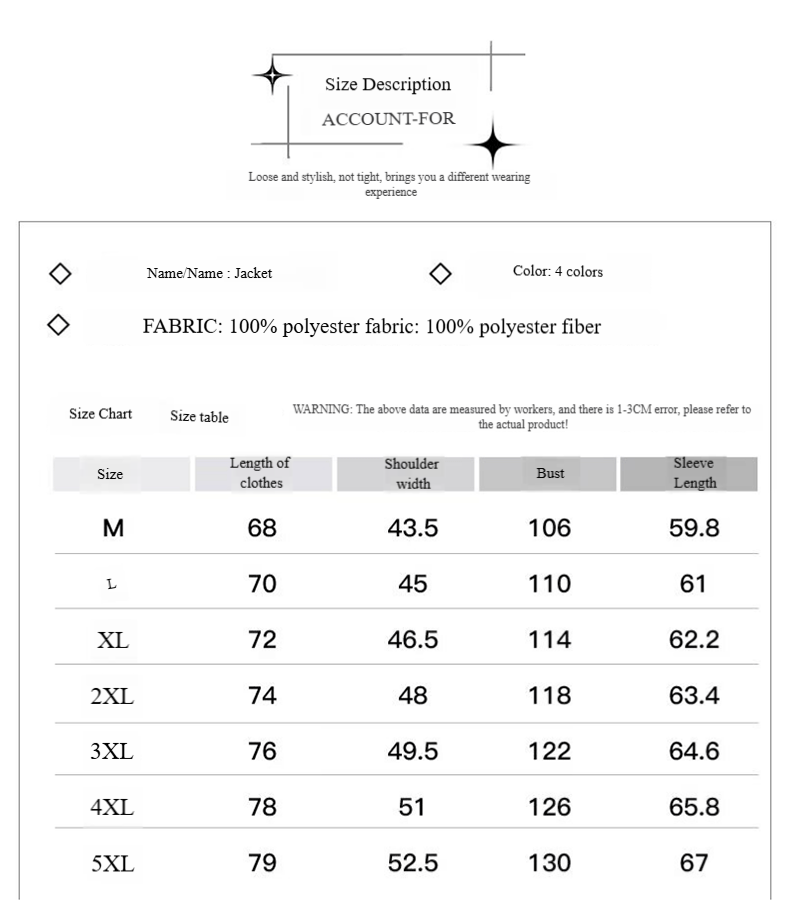
Task: Click the diamond icon next to Color: 4 colors
Action: click(x=440, y=273)
